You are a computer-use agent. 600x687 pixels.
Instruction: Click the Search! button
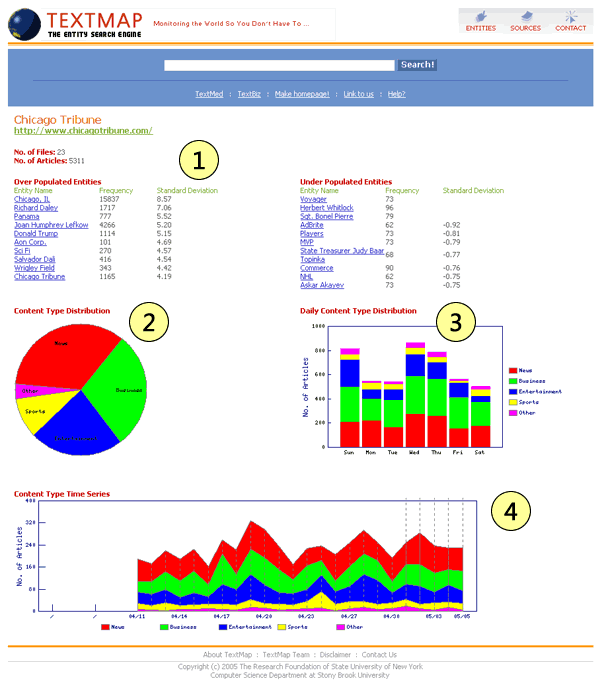click(417, 65)
